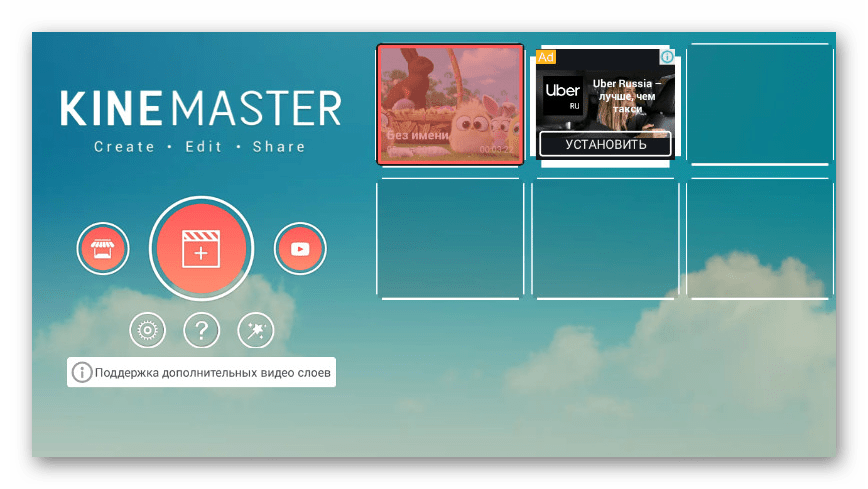Open the YouTube channel icon
The height and width of the screenshot is (489, 868).
pos(300,249)
